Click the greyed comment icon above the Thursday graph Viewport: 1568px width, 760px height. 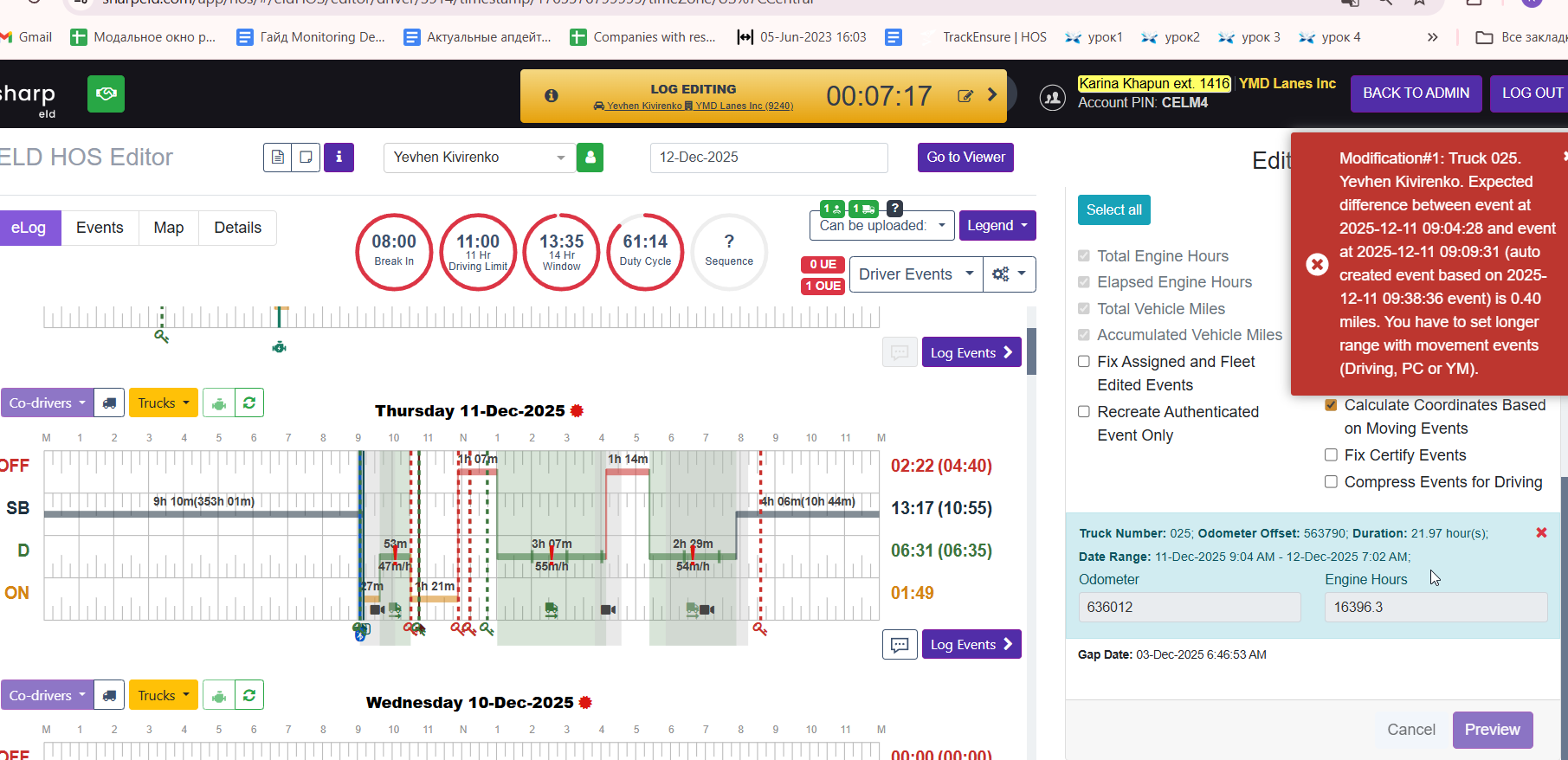tap(900, 352)
